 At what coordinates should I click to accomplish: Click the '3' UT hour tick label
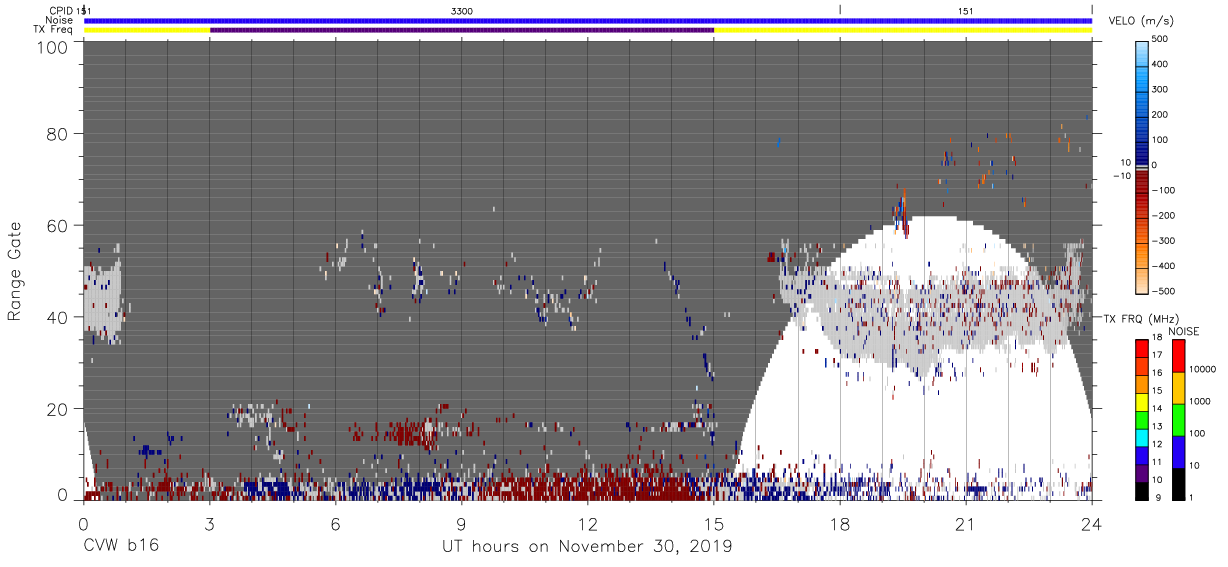pyautogui.click(x=210, y=523)
